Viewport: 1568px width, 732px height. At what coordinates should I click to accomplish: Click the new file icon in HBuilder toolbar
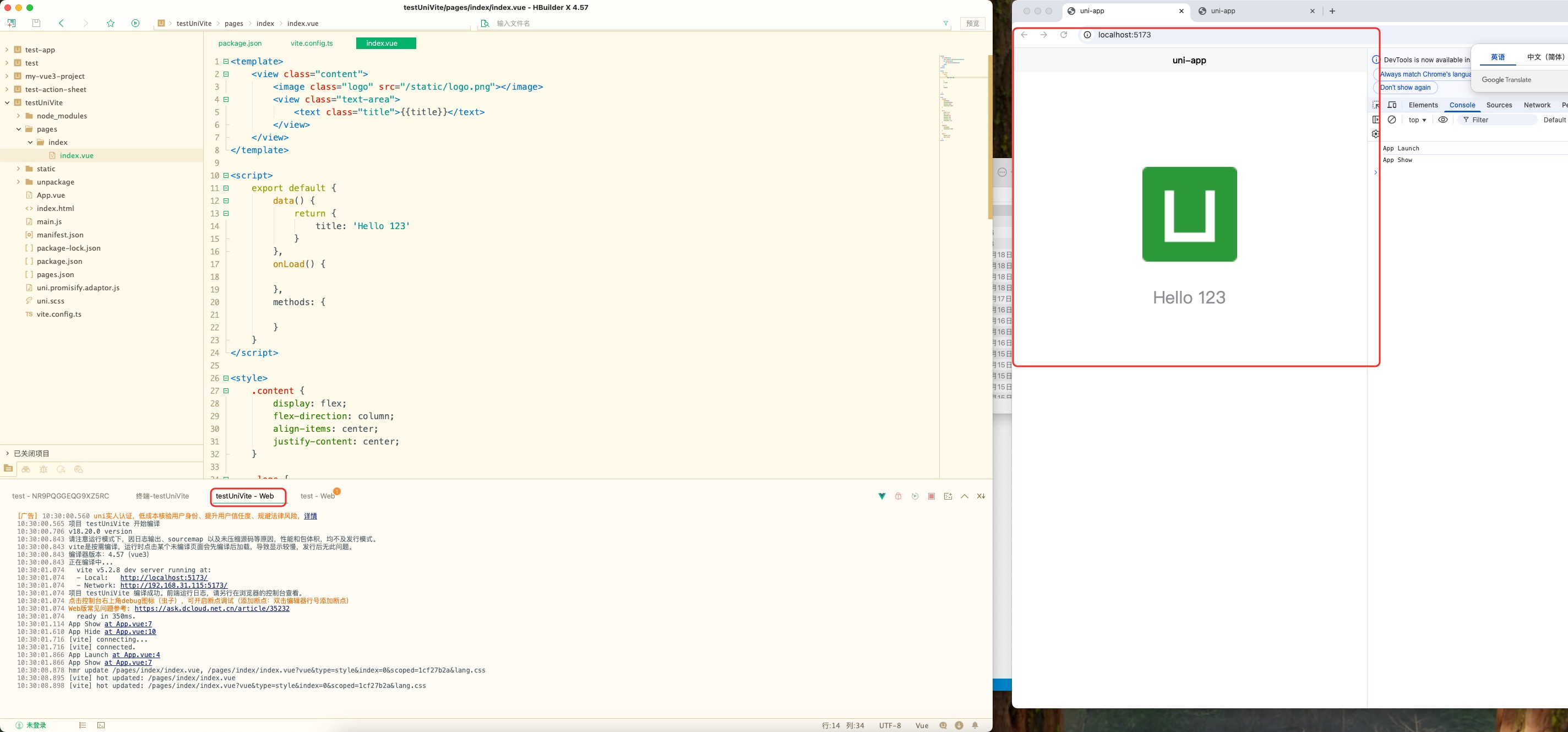[x=12, y=23]
